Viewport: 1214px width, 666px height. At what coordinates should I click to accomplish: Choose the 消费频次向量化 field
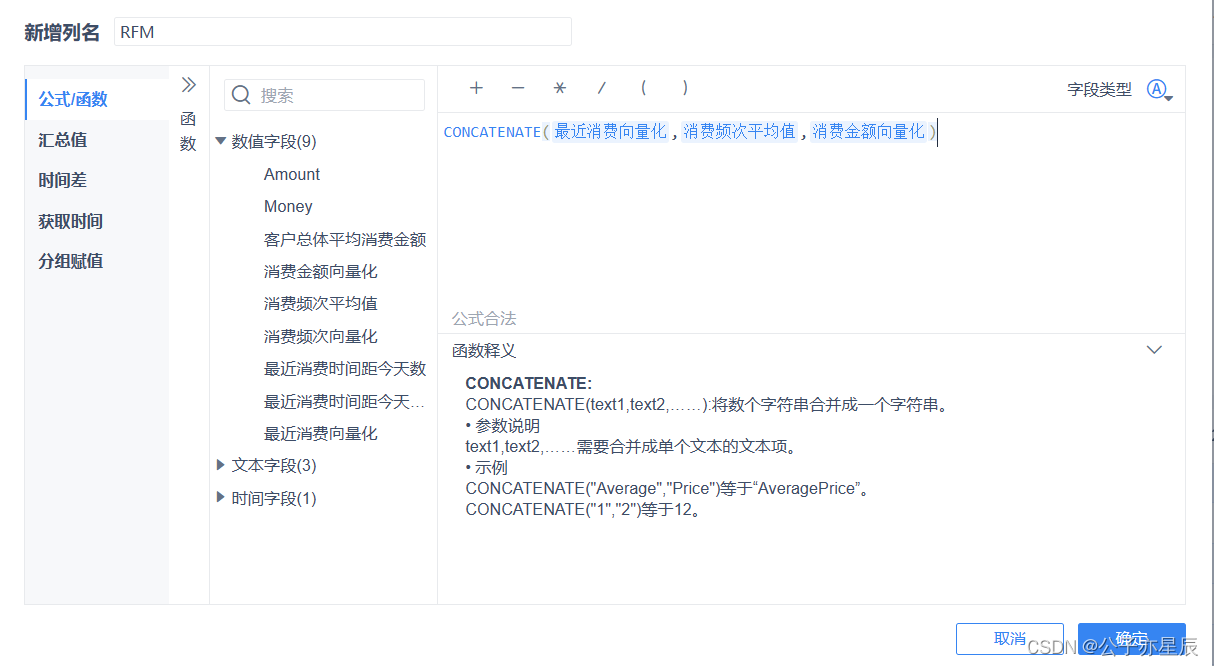321,336
